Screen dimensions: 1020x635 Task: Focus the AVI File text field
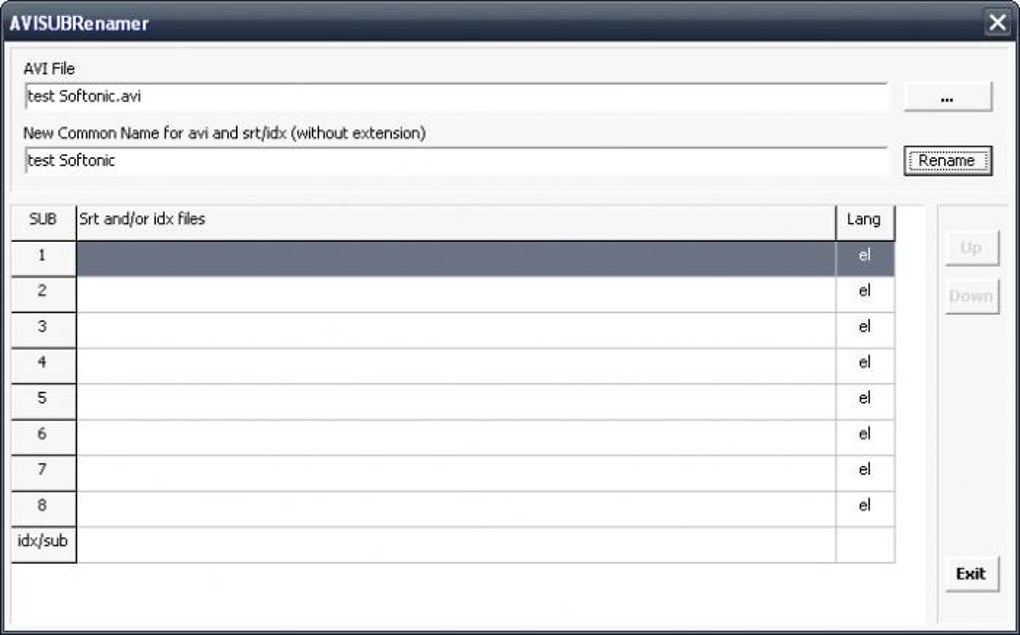pyautogui.click(x=456, y=97)
